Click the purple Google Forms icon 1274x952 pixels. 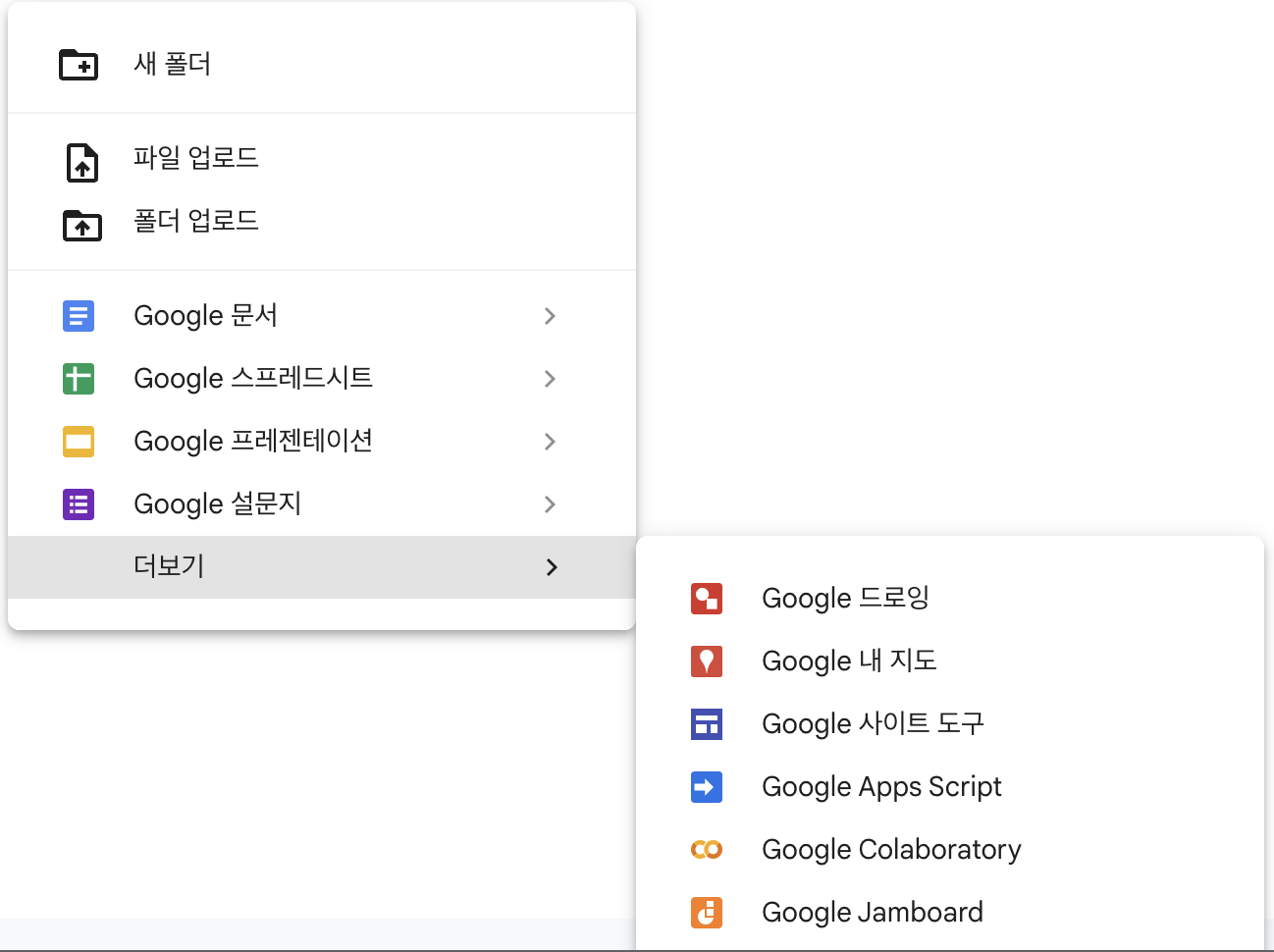(79, 504)
